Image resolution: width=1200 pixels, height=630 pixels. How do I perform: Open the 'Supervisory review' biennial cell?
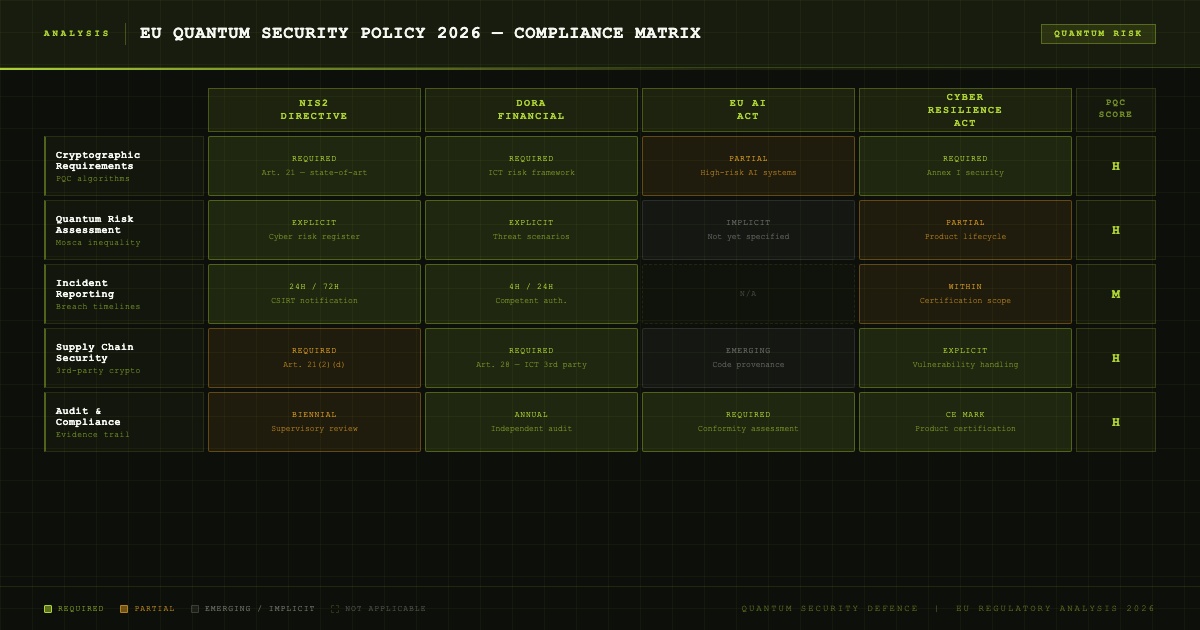[x=314, y=422]
